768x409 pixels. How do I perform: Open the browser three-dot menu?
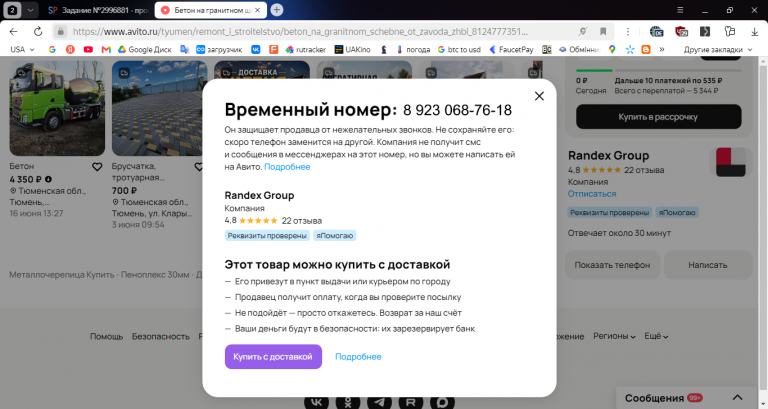click(627, 32)
